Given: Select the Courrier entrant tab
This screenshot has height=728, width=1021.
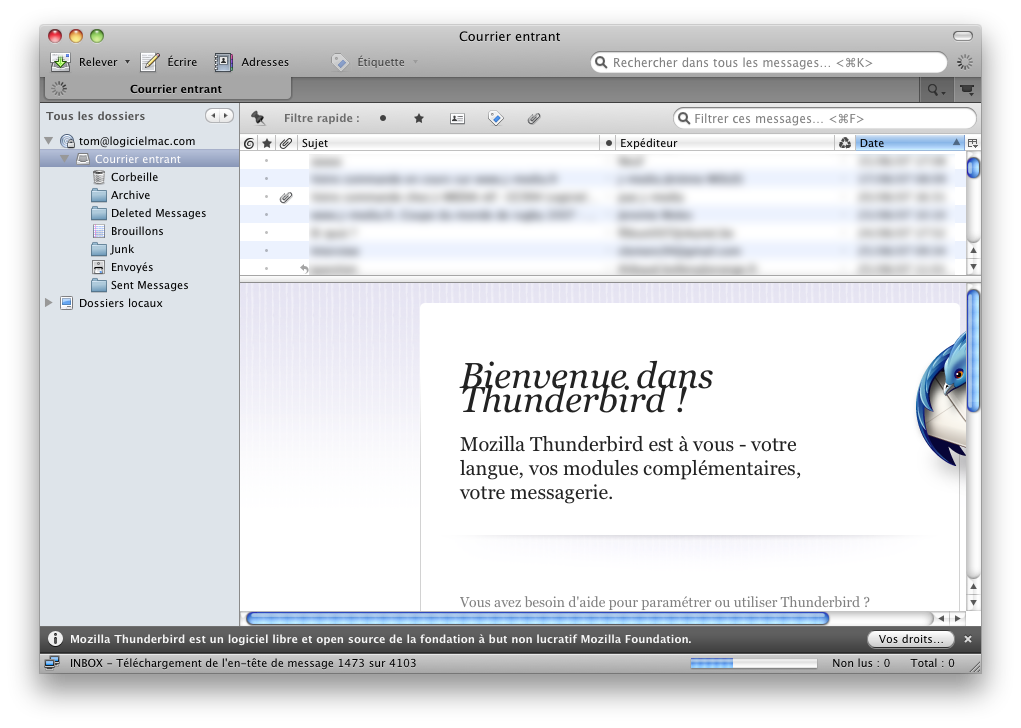Looking at the screenshot, I should coord(168,89).
